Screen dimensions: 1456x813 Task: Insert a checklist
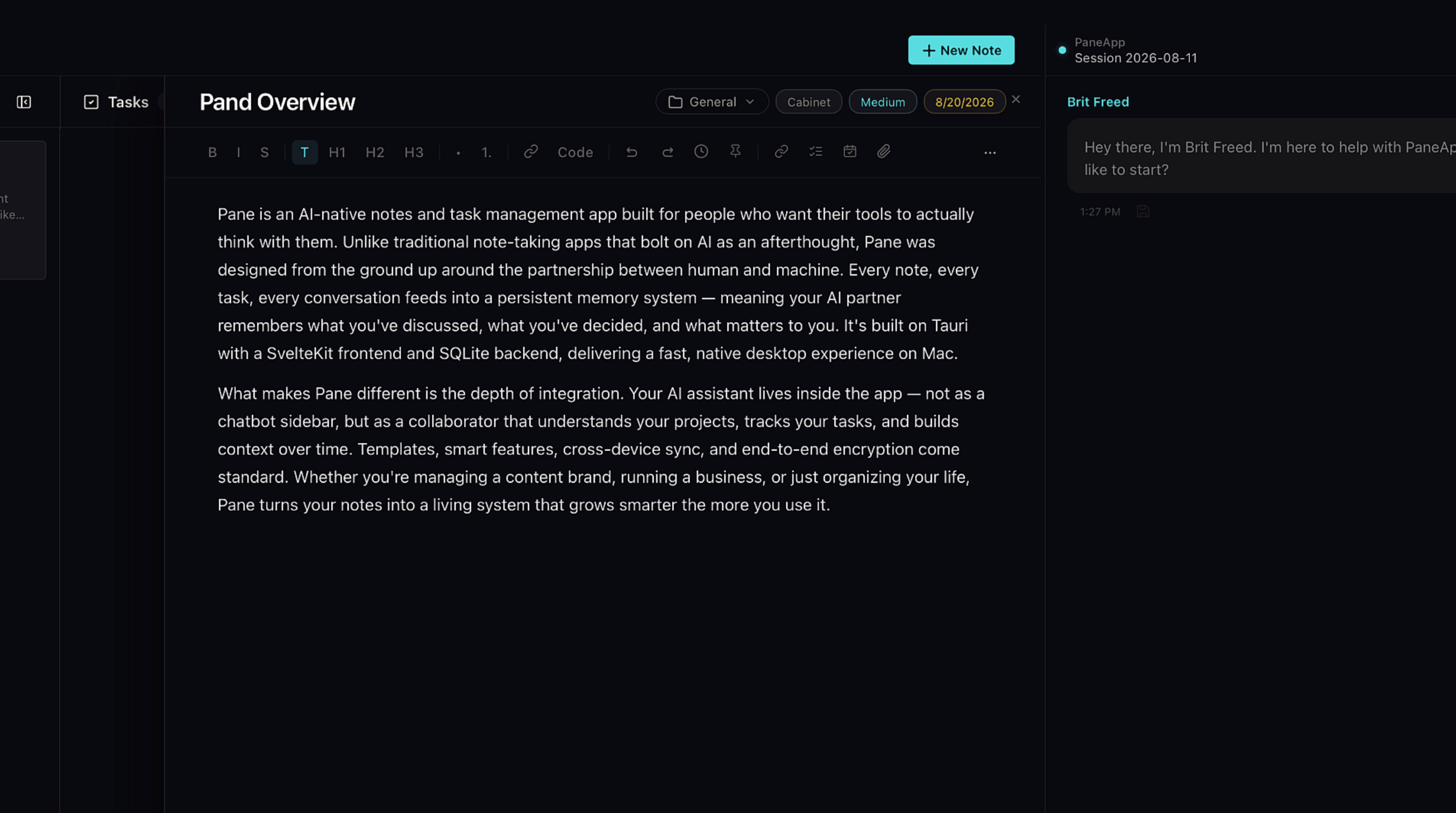click(816, 151)
